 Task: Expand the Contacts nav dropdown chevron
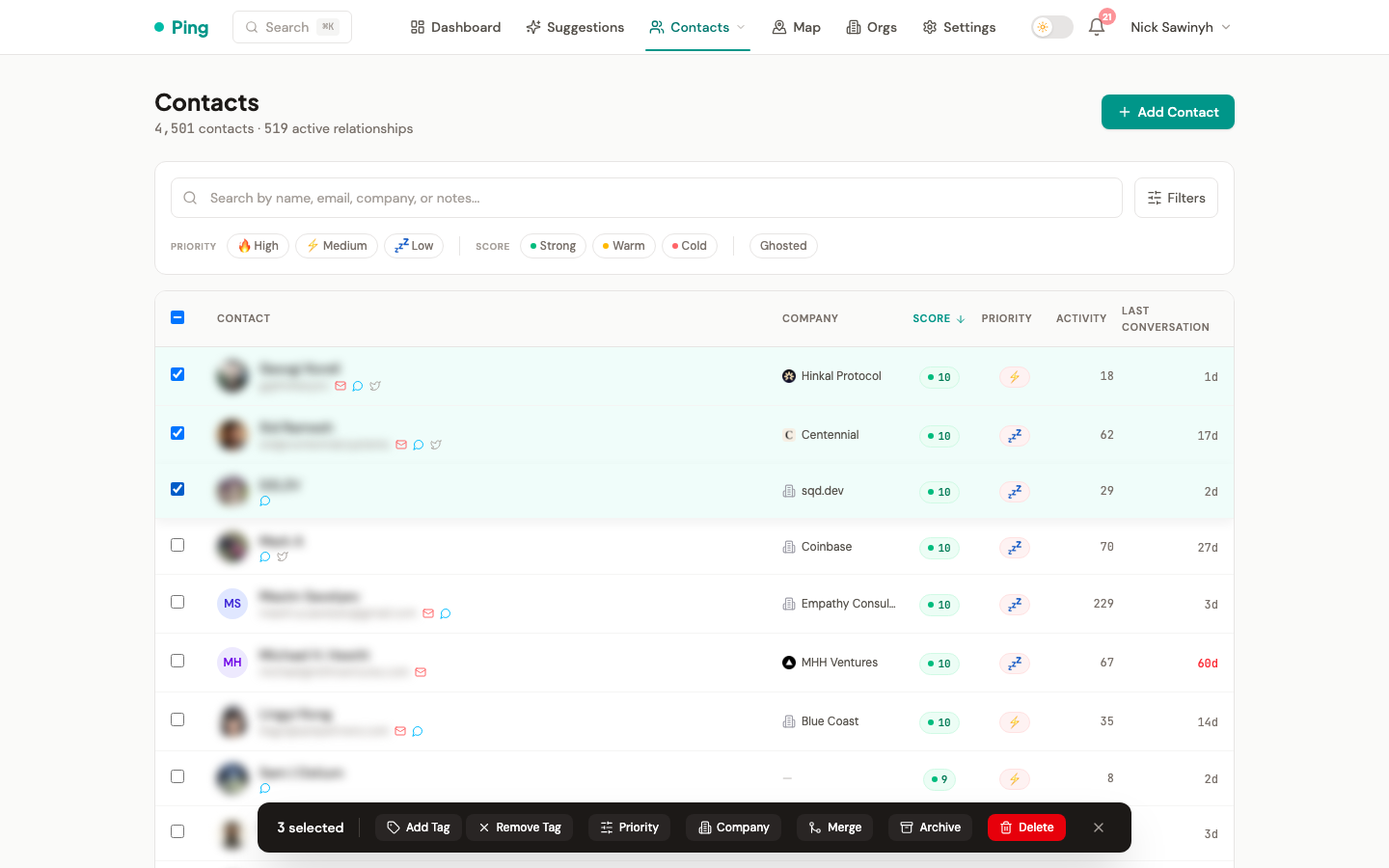[x=741, y=27]
